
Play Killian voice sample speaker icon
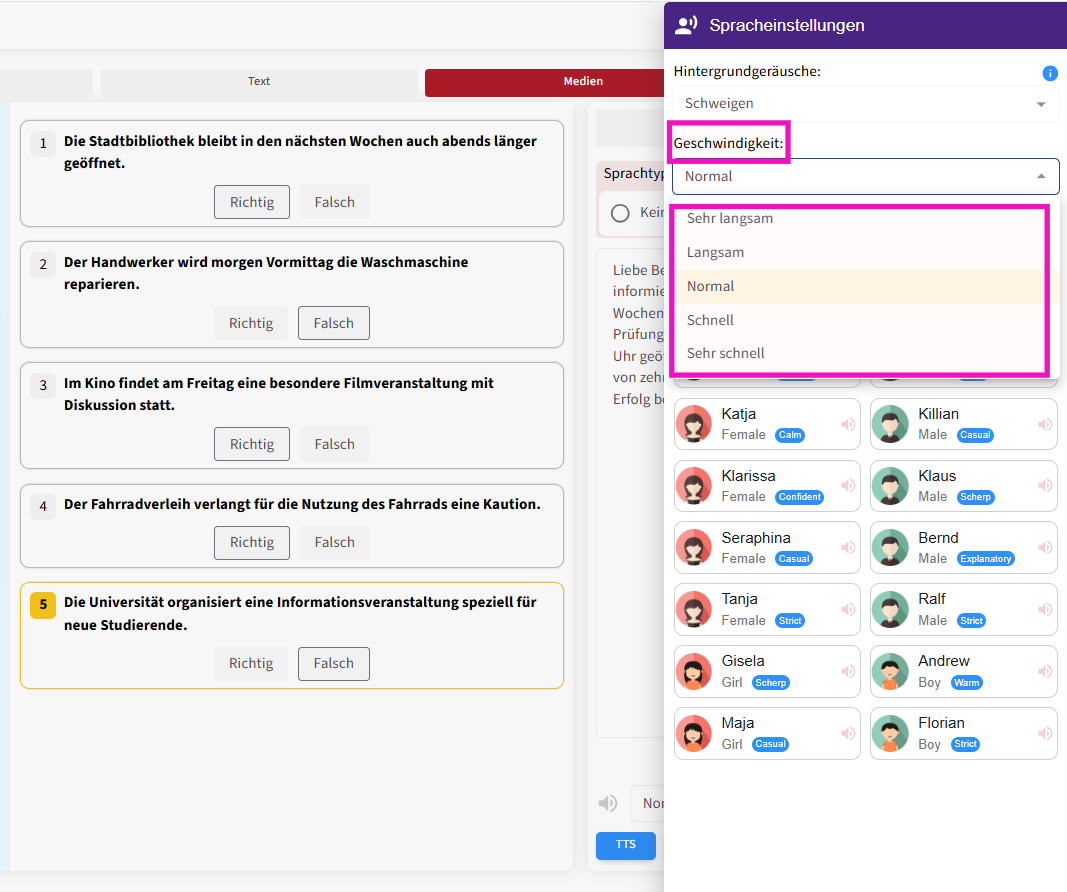tap(1045, 424)
